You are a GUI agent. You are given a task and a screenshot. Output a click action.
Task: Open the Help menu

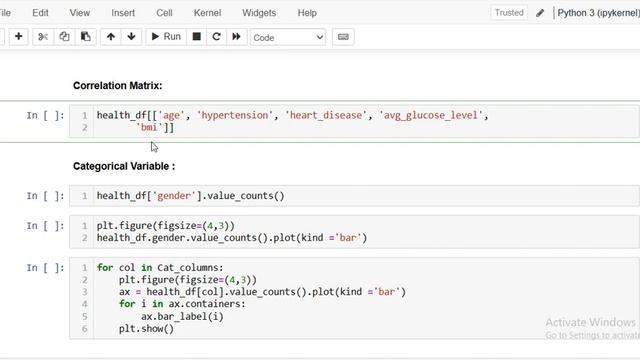(307, 13)
